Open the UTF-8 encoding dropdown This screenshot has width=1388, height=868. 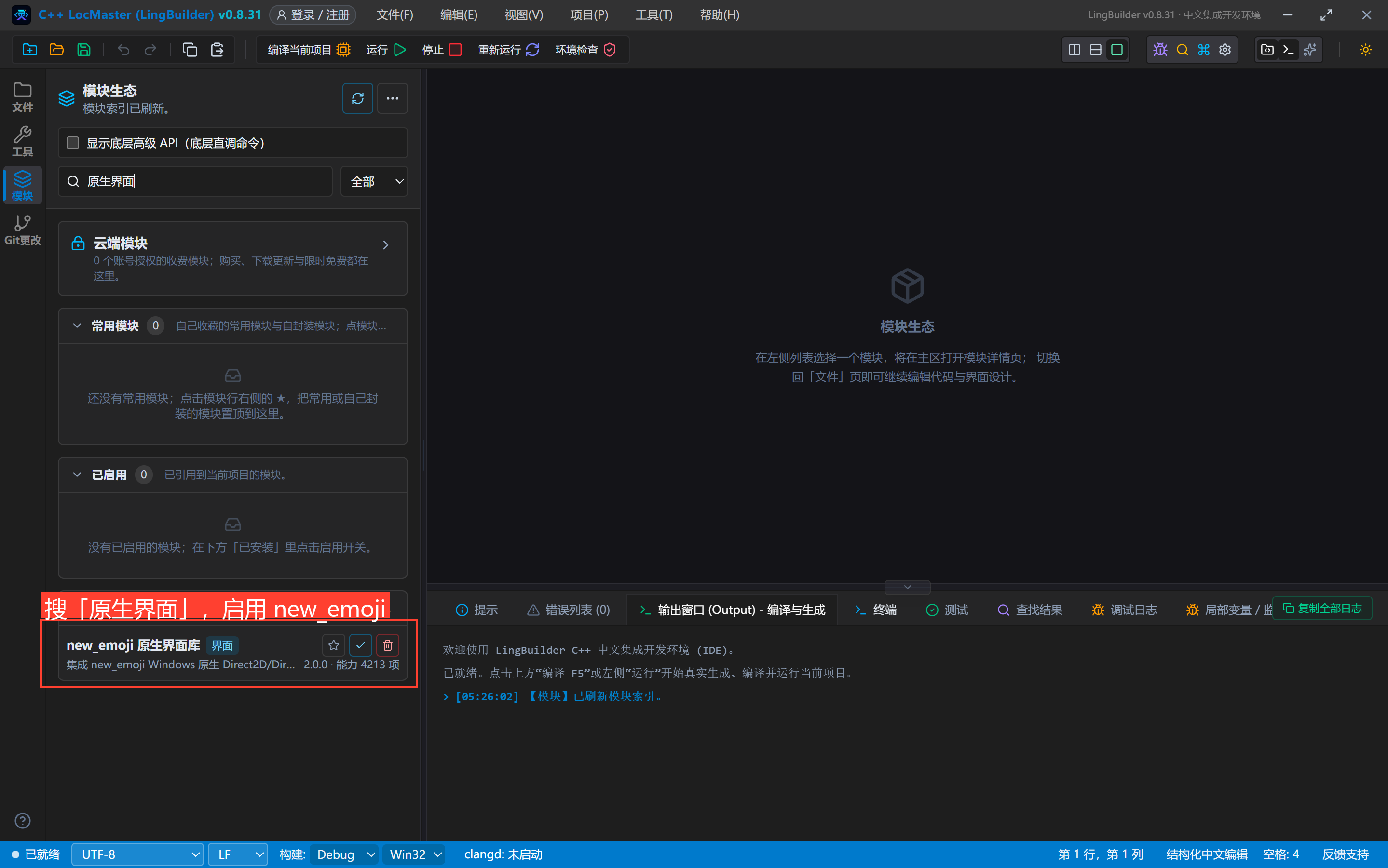click(138, 854)
